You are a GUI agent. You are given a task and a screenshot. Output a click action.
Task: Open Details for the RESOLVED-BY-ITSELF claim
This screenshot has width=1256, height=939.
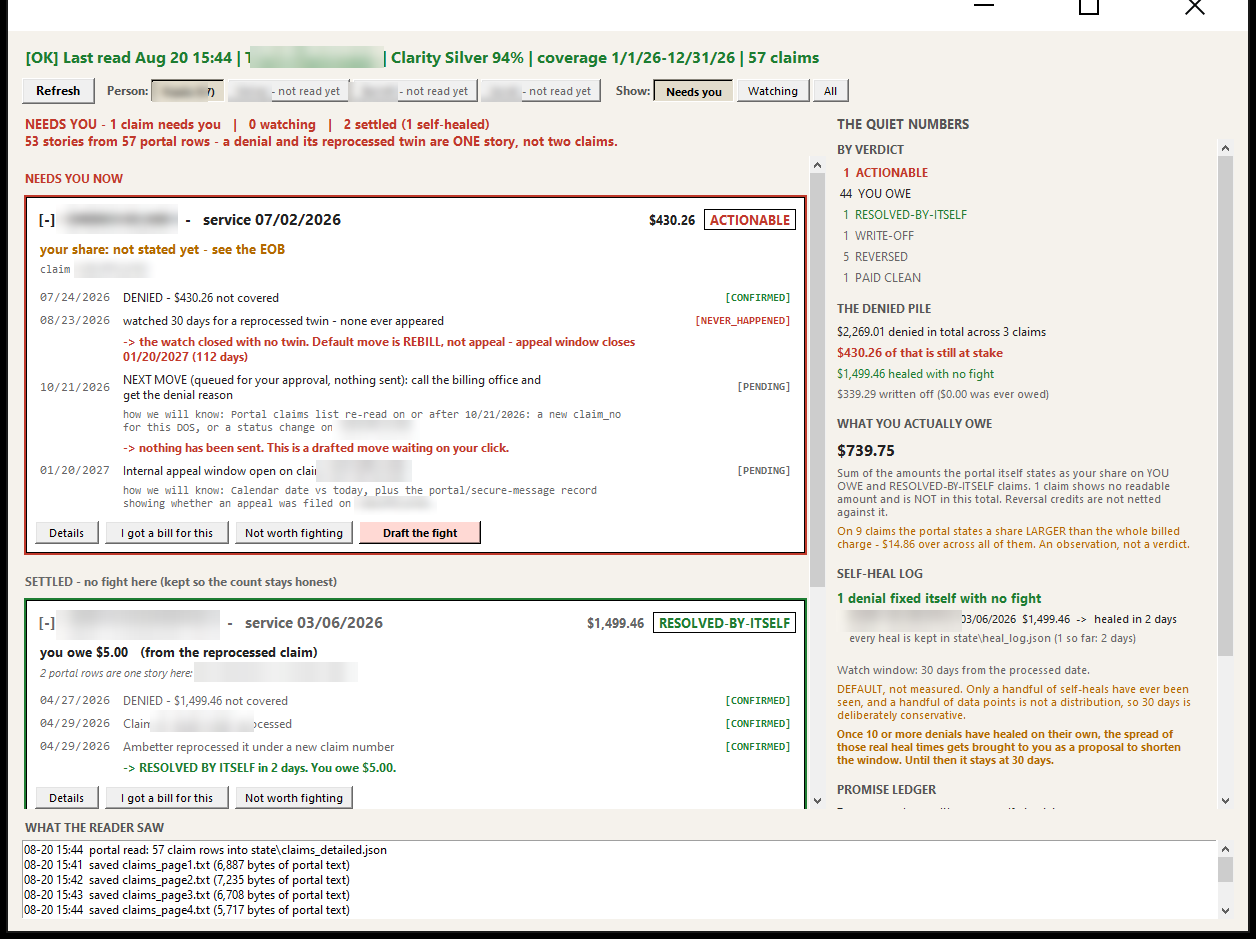tap(67, 798)
